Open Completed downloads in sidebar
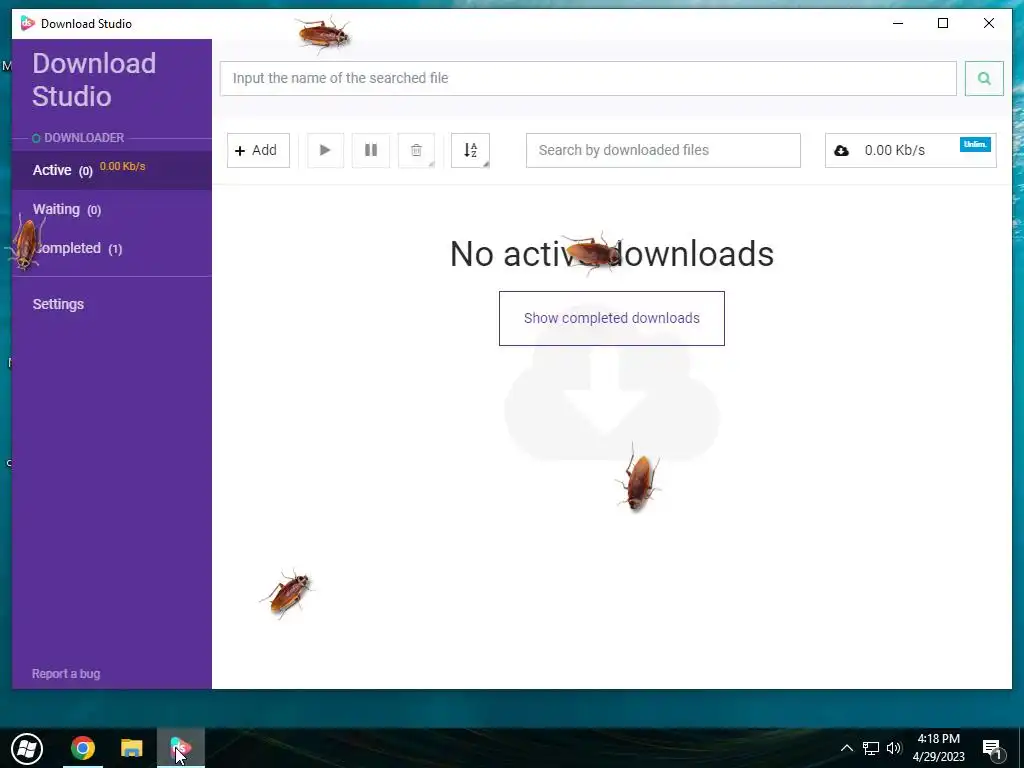Viewport: 1024px width, 768px height. coord(112,249)
